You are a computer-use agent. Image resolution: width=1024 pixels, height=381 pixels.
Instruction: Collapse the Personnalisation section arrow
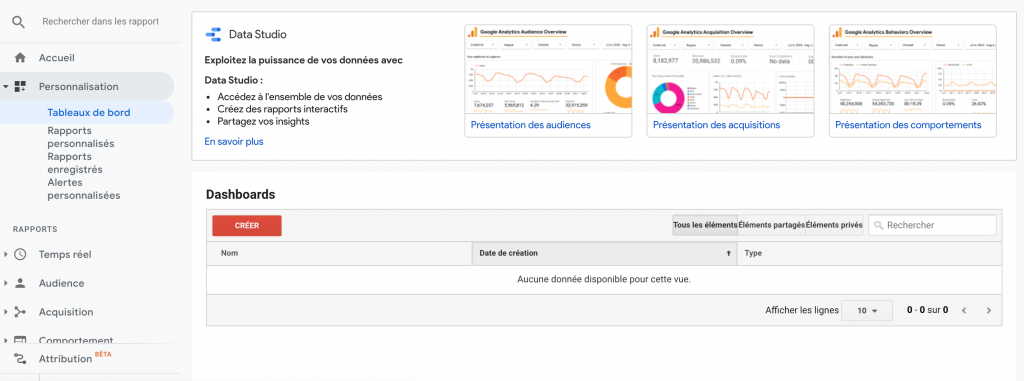pos(6,86)
